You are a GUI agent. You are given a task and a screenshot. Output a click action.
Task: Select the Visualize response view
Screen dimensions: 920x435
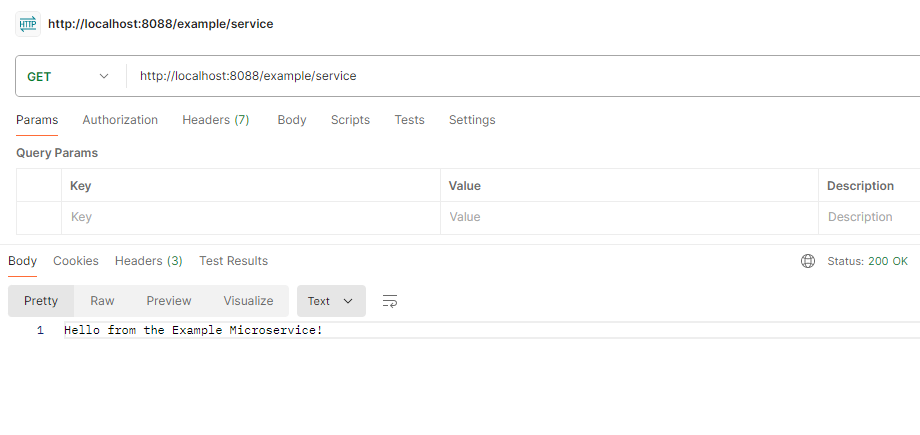coord(248,301)
